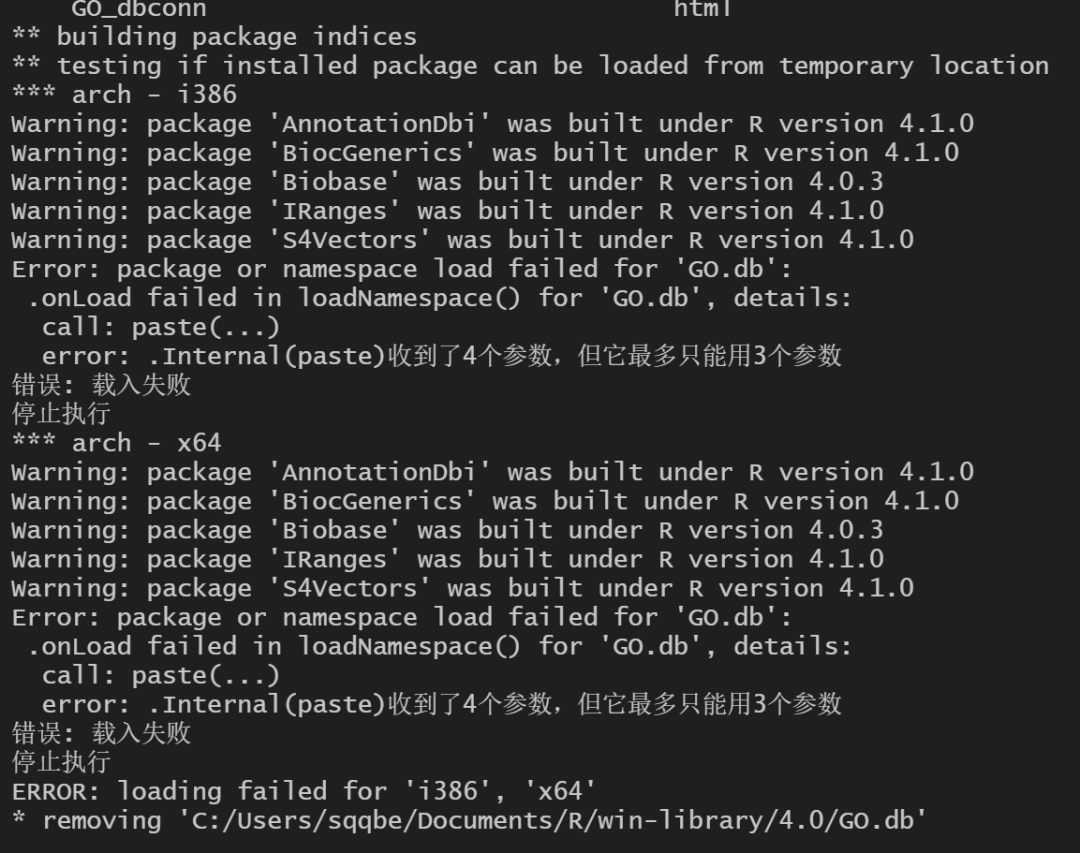The image size is (1080, 853).
Task: Click 'ERROR: loading failed for i386, x64' line
Action: (304, 791)
